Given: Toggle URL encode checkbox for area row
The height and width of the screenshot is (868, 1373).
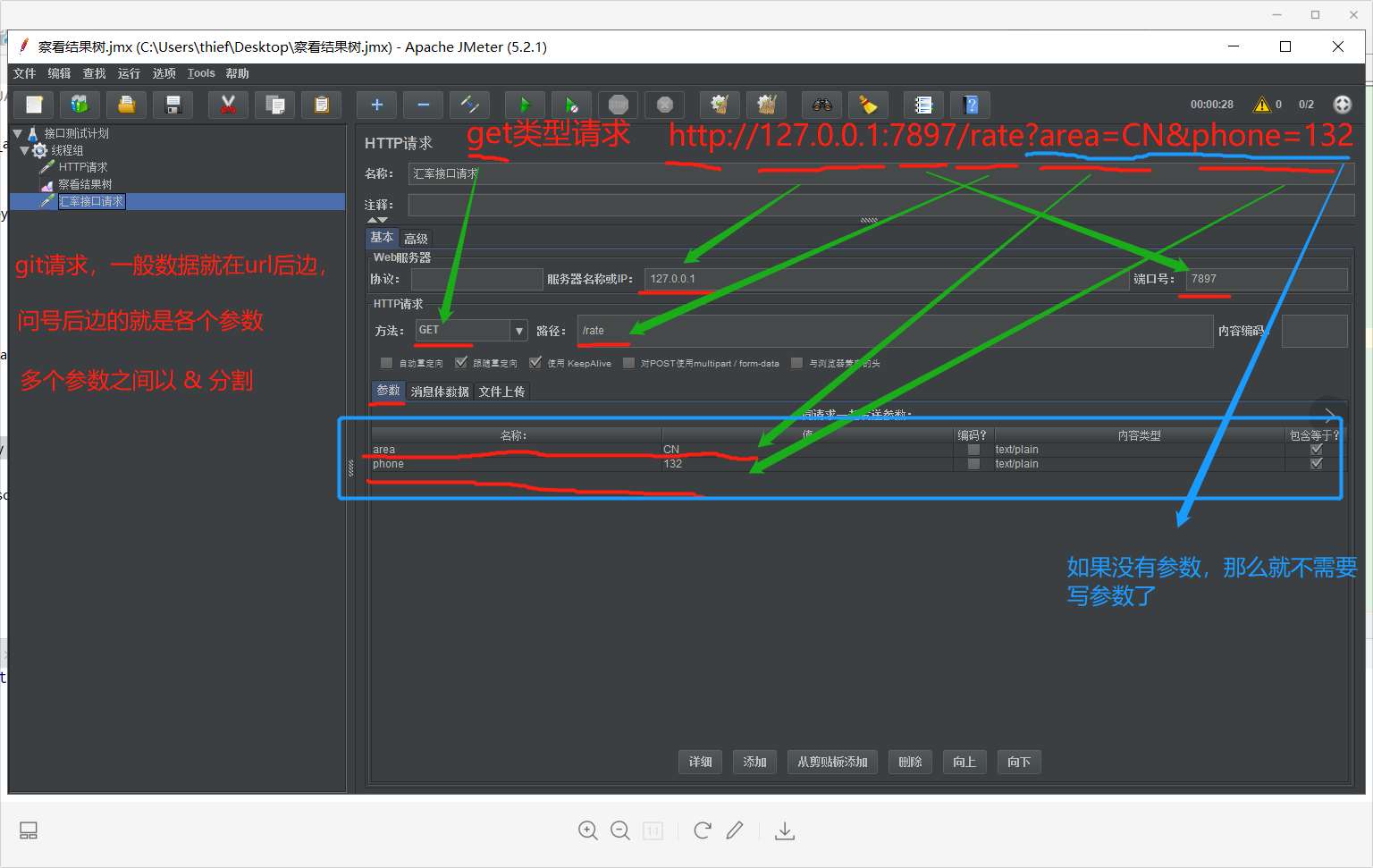Looking at the screenshot, I should coord(973,450).
